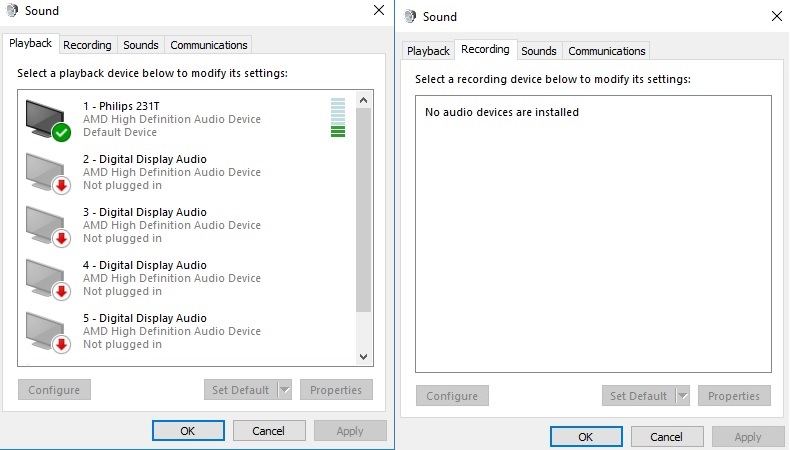Open the Set Default dropdown arrow in Playback window
The width and height of the screenshot is (790, 450).
[x=285, y=390]
